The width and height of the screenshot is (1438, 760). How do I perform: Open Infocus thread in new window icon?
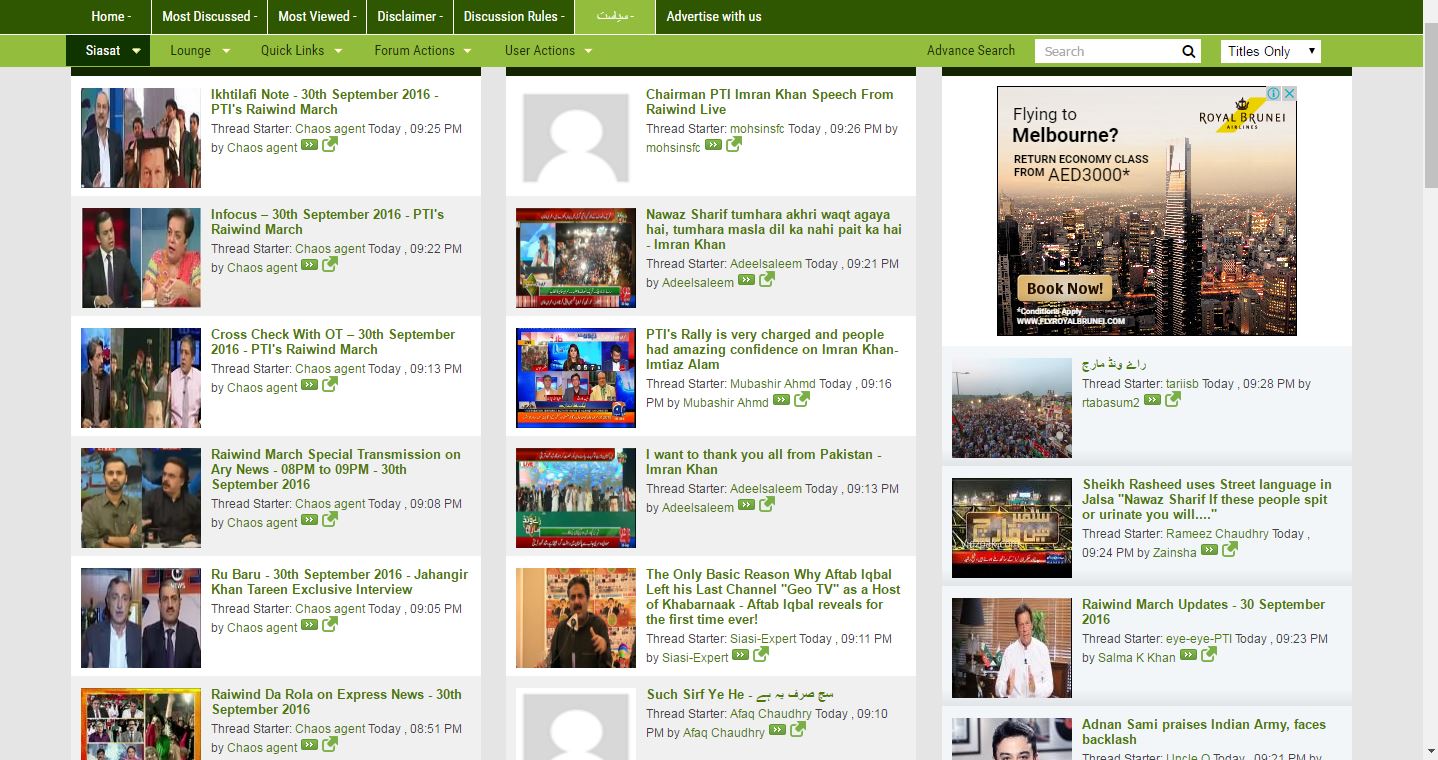[x=329, y=264]
